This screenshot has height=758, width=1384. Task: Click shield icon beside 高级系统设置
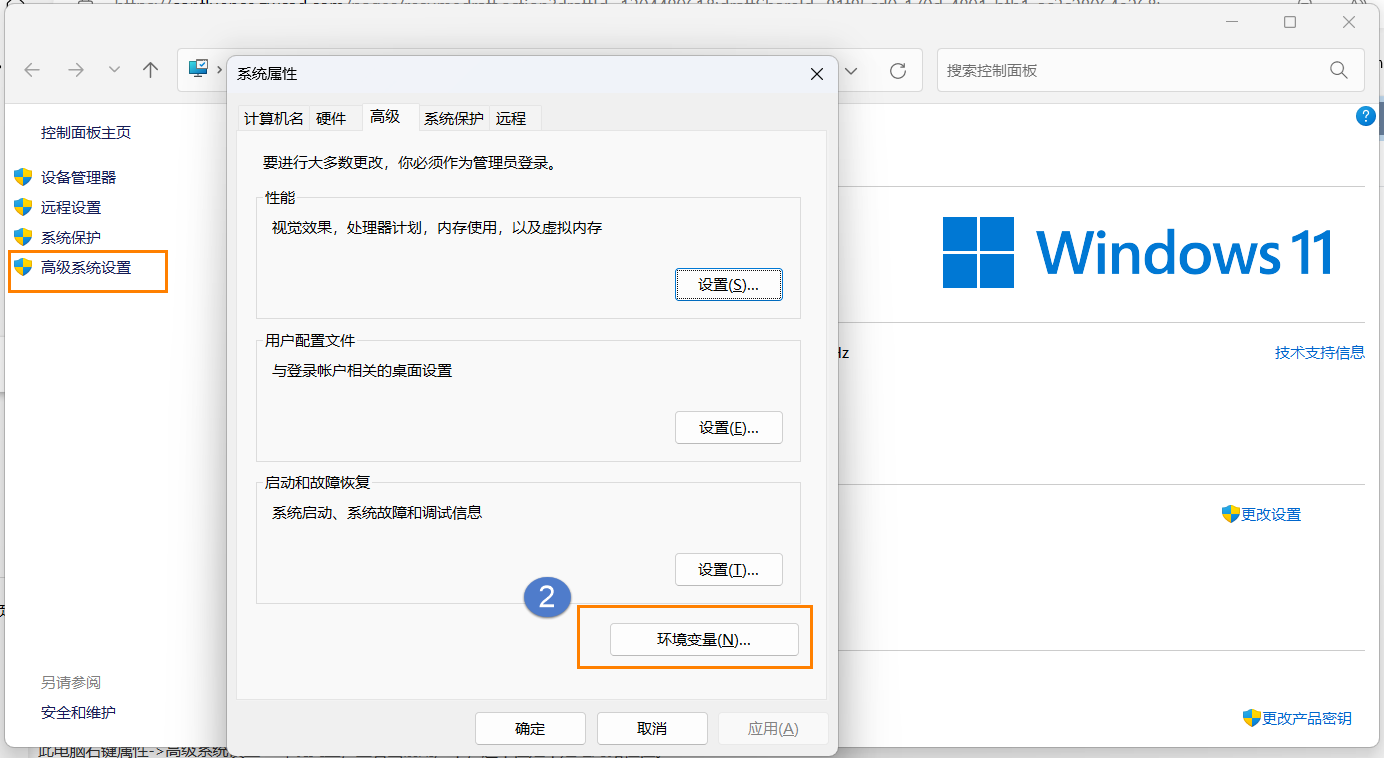[23, 267]
